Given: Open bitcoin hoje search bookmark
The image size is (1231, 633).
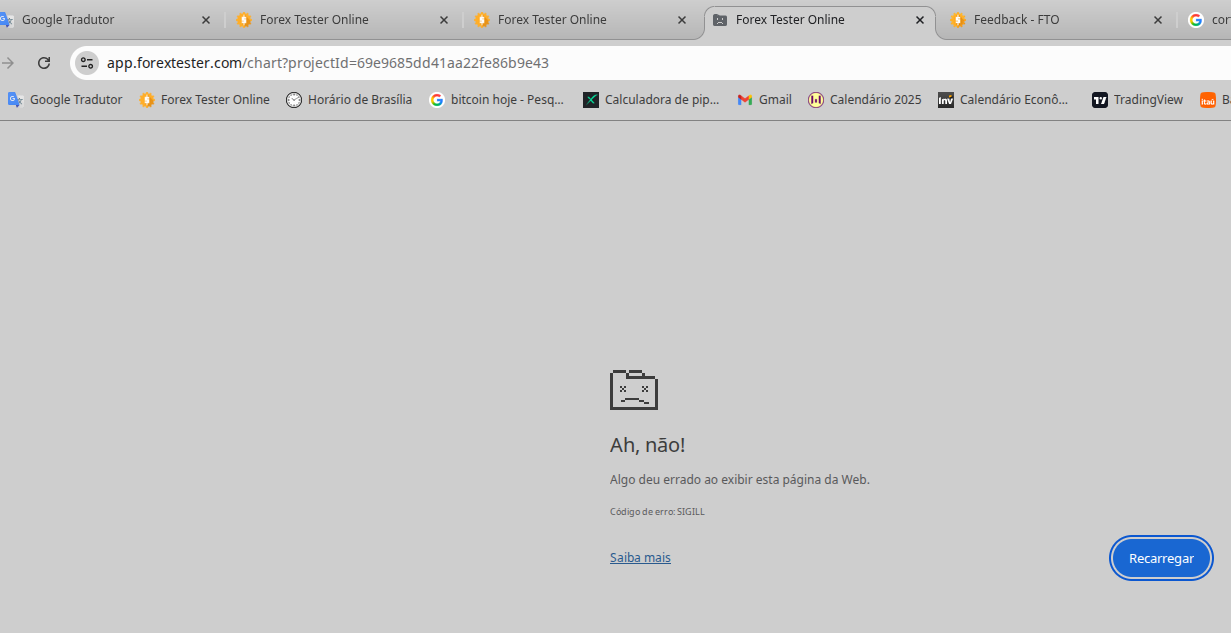Looking at the screenshot, I should click(497, 100).
